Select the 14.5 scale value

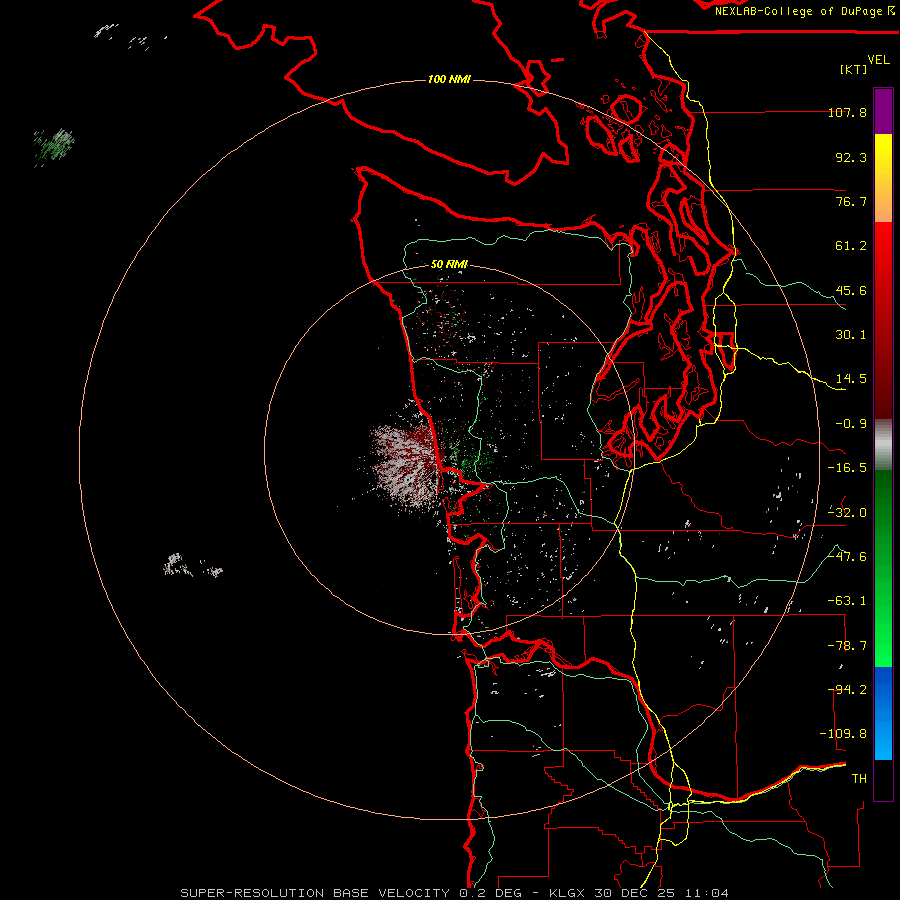click(x=851, y=379)
